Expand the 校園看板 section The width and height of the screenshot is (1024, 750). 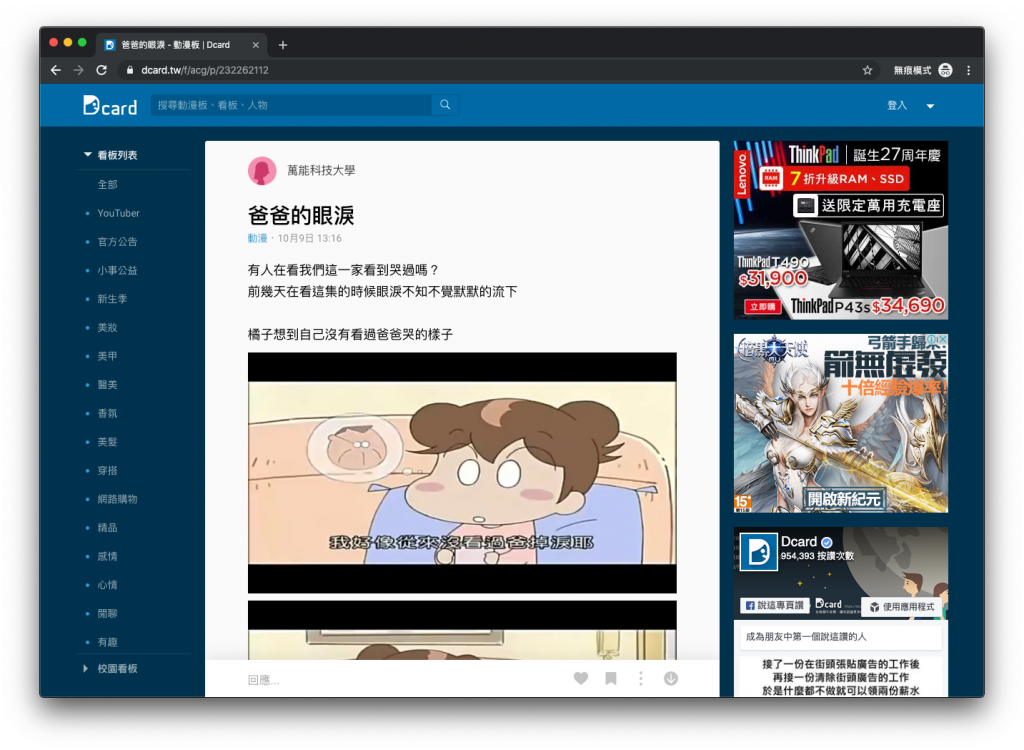110,668
